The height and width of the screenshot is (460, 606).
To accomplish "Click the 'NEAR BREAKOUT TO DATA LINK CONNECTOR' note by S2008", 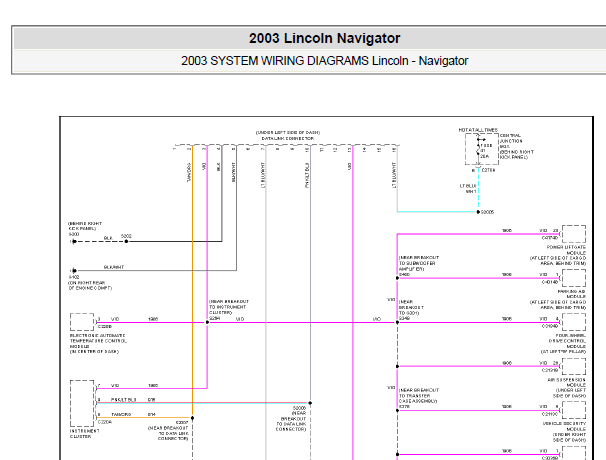I will click(x=291, y=421).
